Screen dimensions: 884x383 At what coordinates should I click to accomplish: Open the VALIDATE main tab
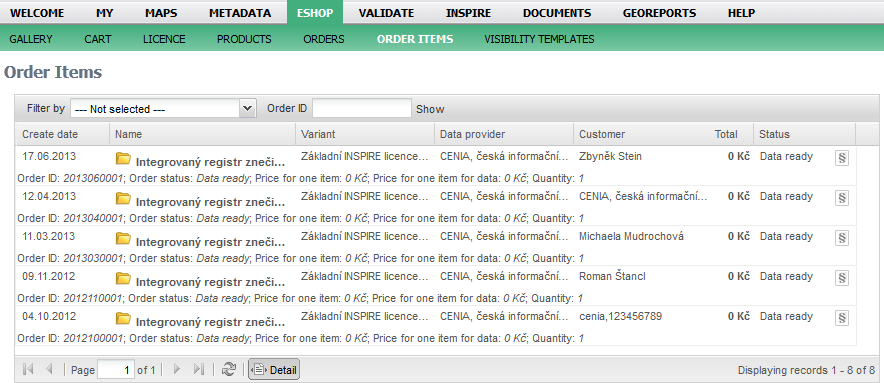tap(386, 13)
